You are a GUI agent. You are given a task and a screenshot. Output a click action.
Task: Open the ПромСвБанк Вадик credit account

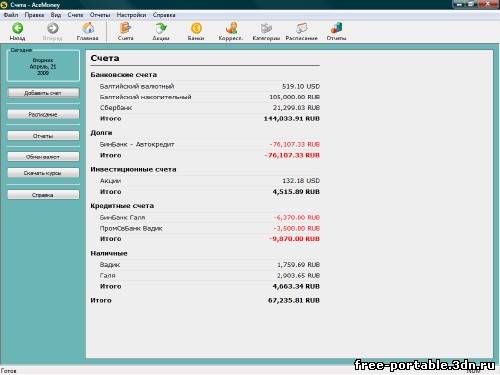pyautogui.click(x=131, y=228)
